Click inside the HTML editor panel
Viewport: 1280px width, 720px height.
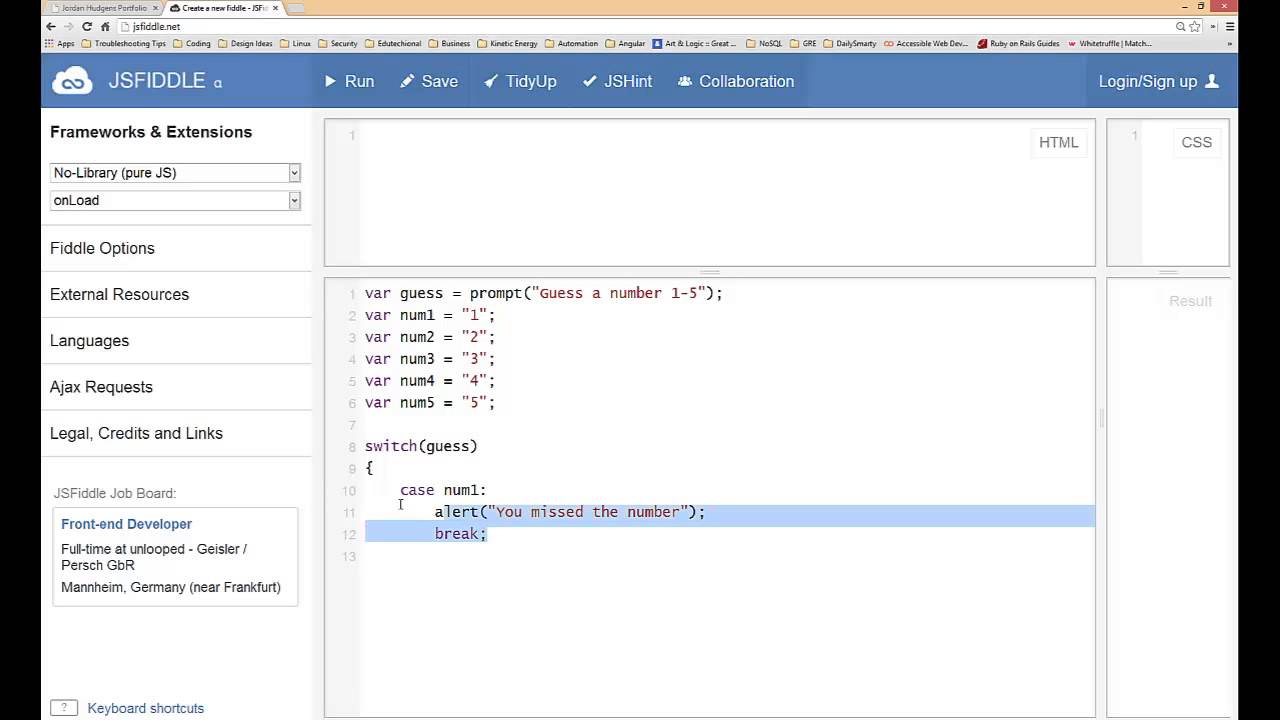click(709, 193)
